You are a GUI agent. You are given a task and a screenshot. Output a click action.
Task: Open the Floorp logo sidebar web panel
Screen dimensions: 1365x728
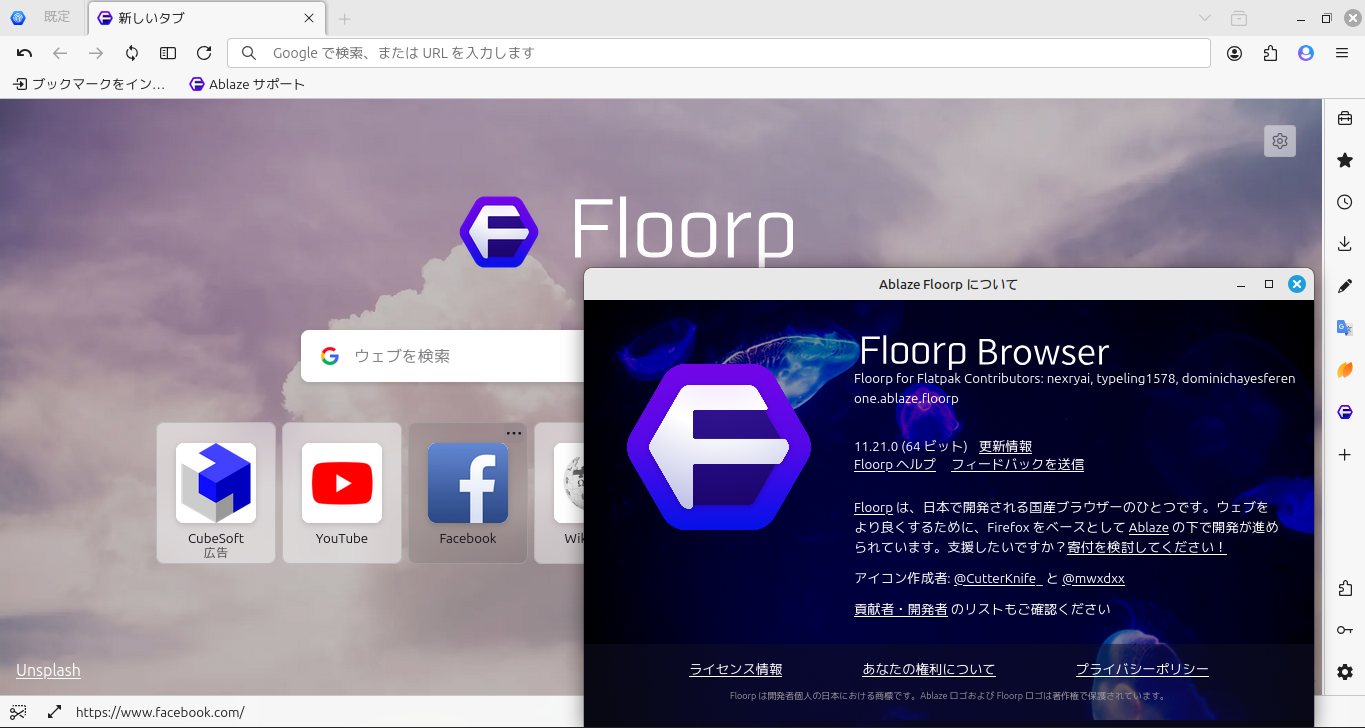pyautogui.click(x=1345, y=412)
